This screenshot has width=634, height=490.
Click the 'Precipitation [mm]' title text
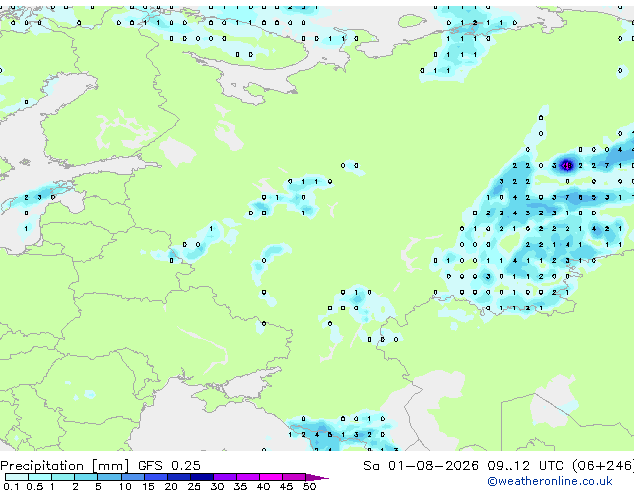point(65,466)
